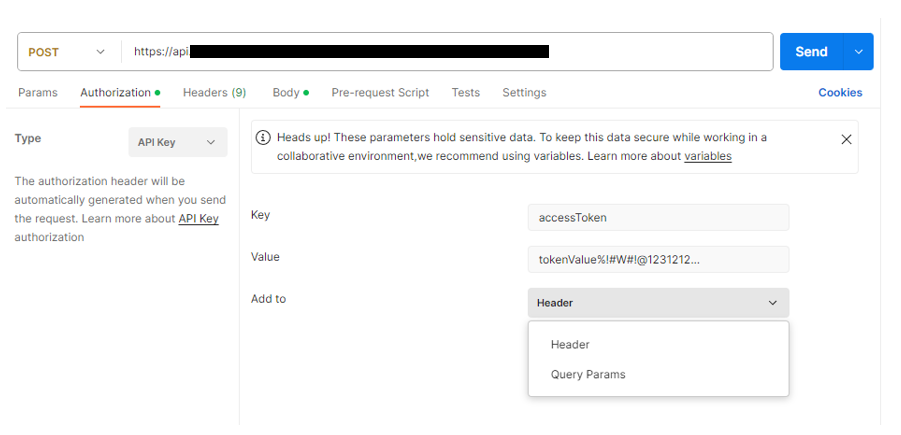Go to the Tests tab

click(465, 93)
